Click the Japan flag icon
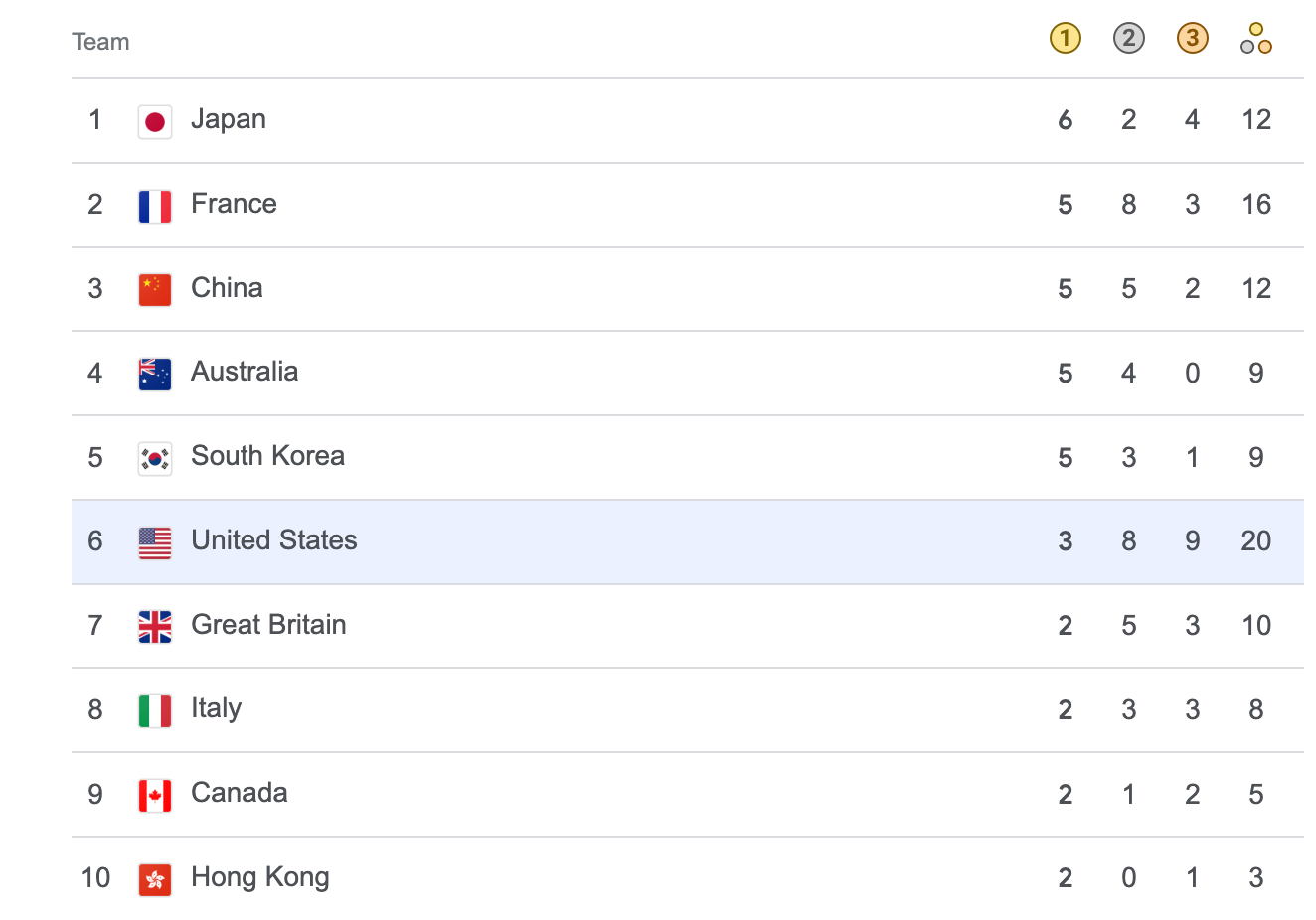The width and height of the screenshot is (1316, 920). (x=155, y=121)
